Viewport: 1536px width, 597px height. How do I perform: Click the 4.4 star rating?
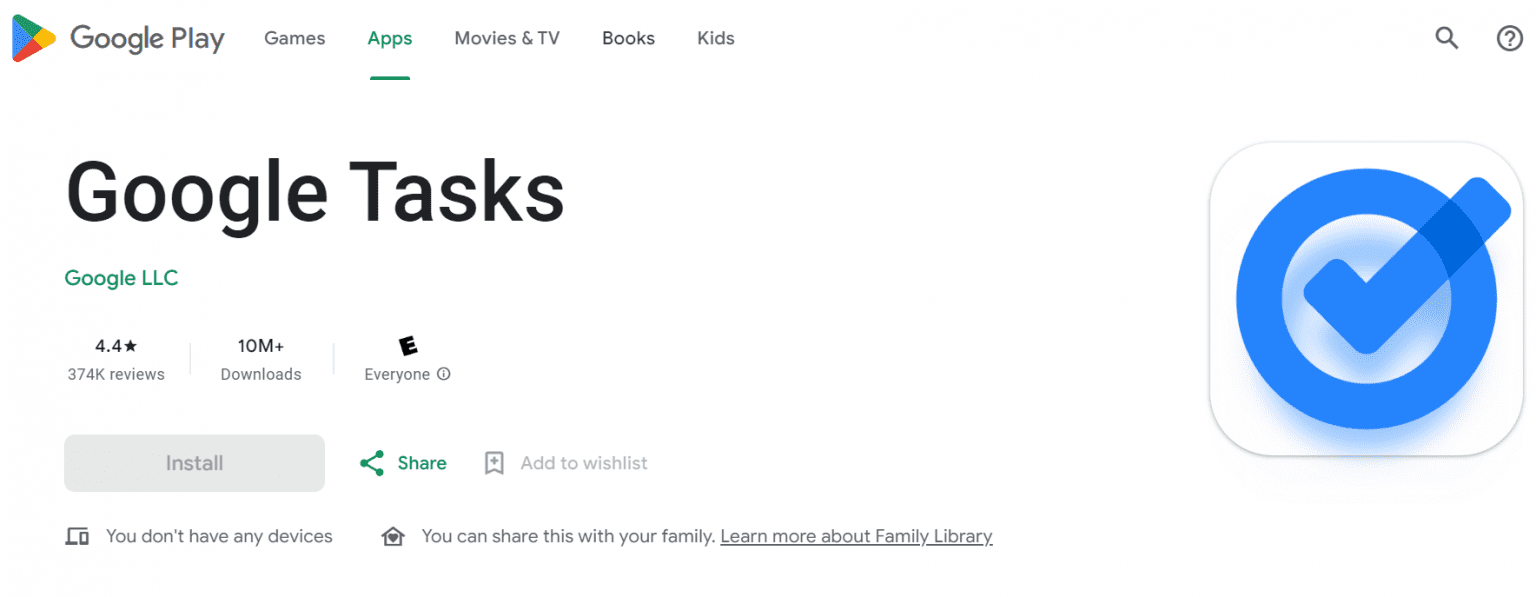[116, 347]
